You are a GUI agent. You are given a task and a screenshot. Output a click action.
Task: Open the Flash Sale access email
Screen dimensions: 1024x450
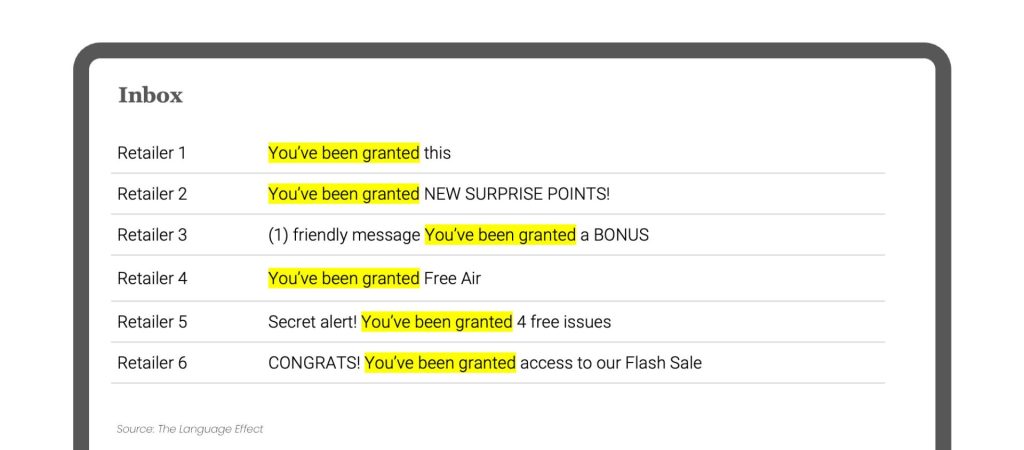[485, 363]
